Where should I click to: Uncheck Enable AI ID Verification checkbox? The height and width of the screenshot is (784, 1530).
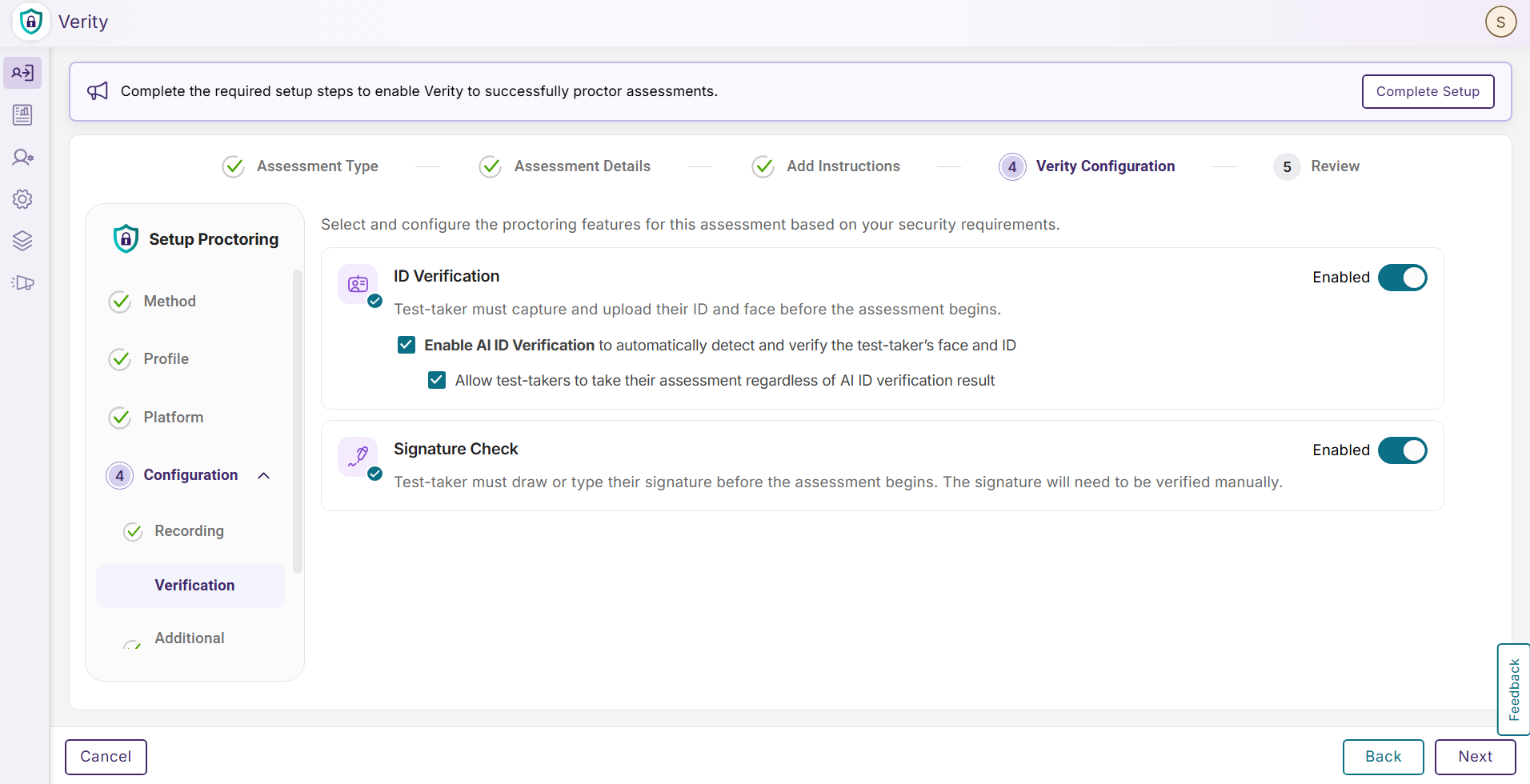coord(407,345)
